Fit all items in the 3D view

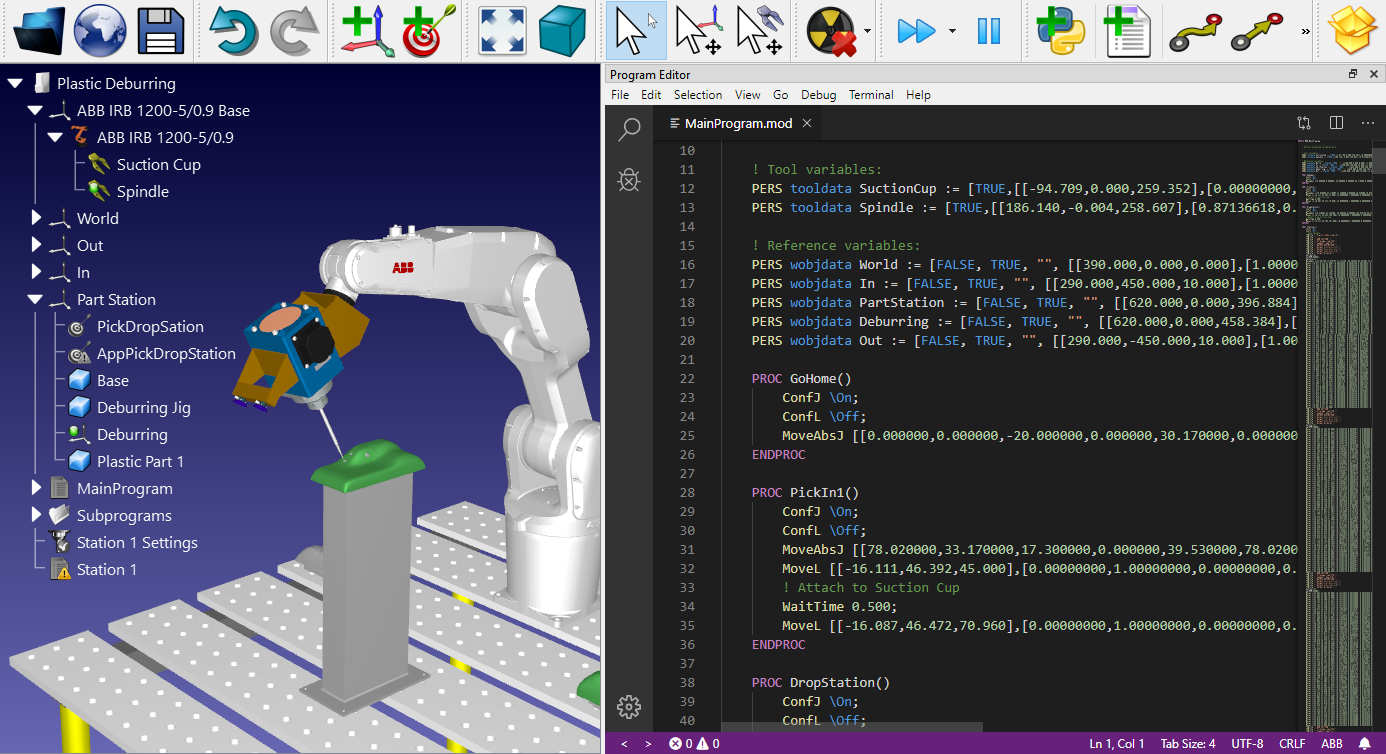[x=501, y=30]
